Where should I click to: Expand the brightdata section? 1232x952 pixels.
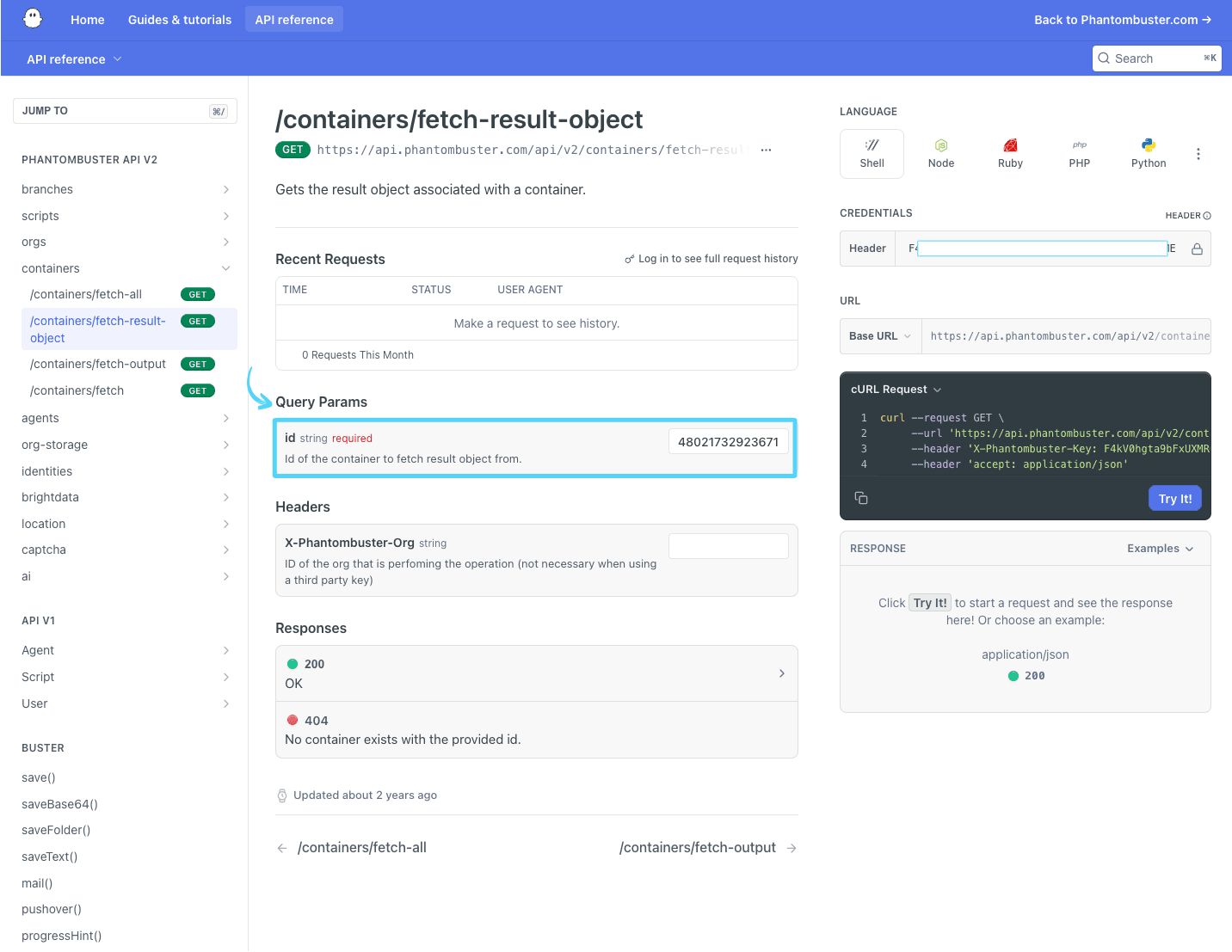[226, 497]
